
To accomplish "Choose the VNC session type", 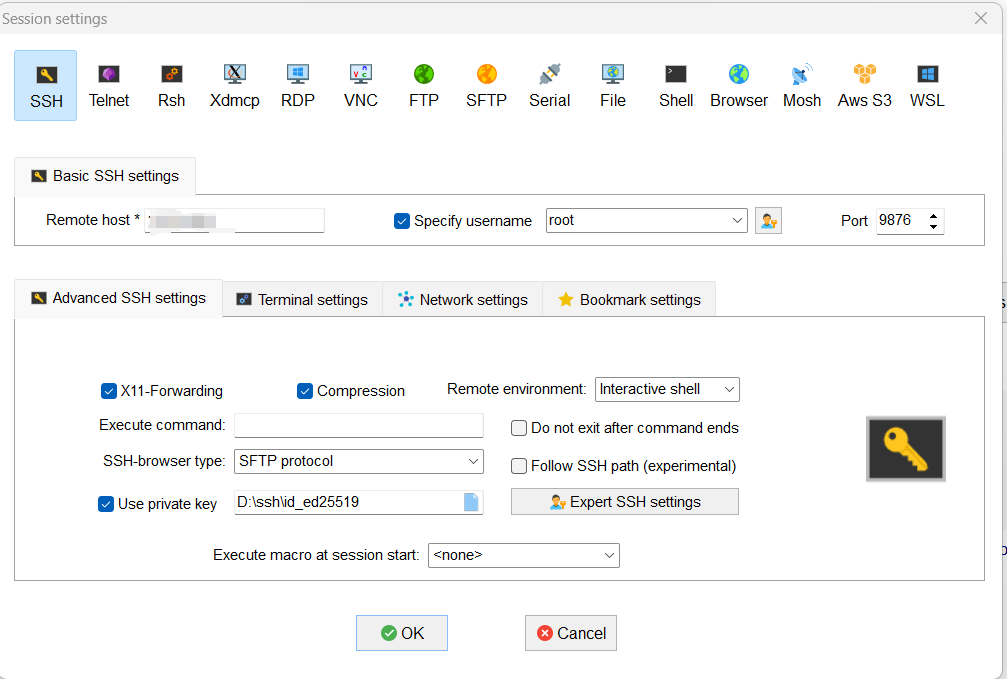I will [x=360, y=85].
